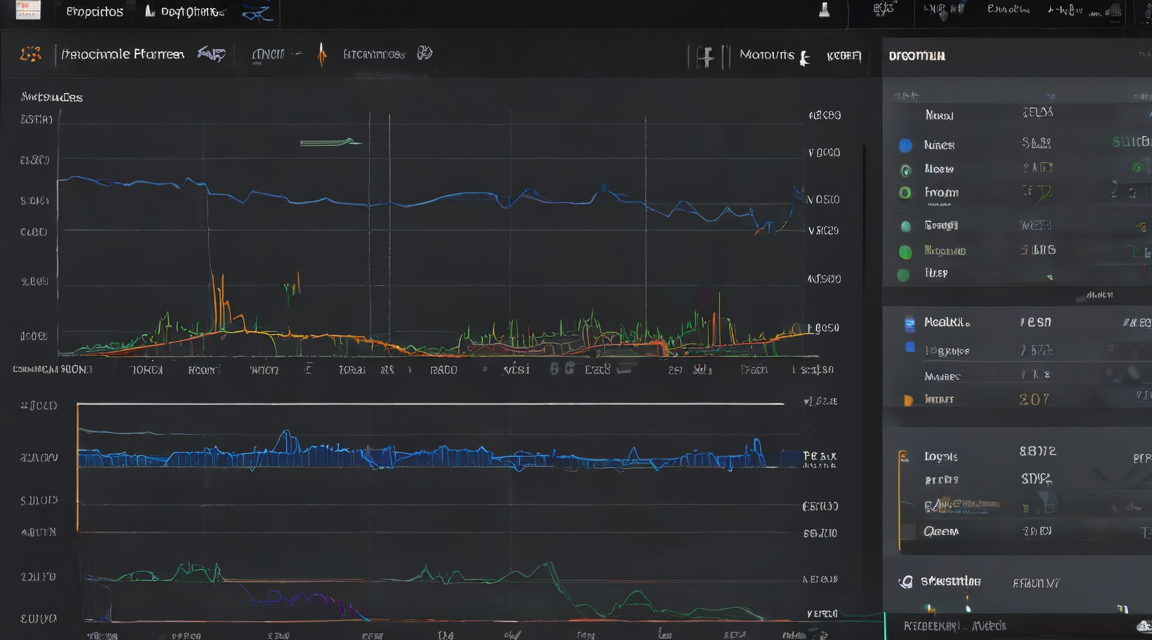The height and width of the screenshot is (640, 1152).
Task: Click the rightmost text button beside Motouris
Action: pyautogui.click(x=843, y=56)
